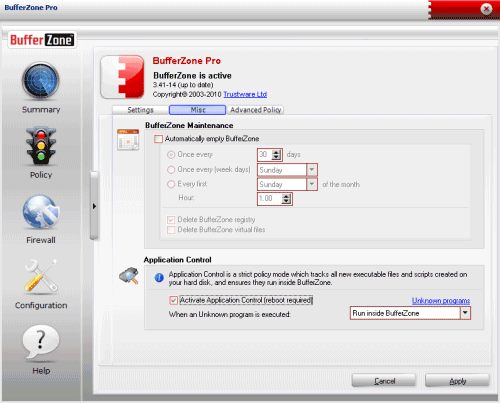
Task: Open the Unknown programs link
Action: click(441, 301)
